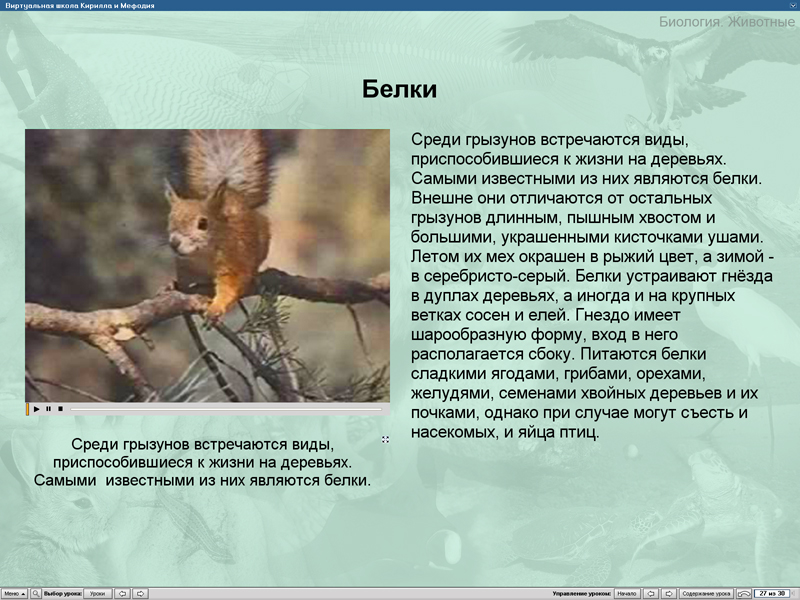This screenshot has height=600, width=800.
Task: Click the page counter field 27 из 30
Action: pos(770,593)
